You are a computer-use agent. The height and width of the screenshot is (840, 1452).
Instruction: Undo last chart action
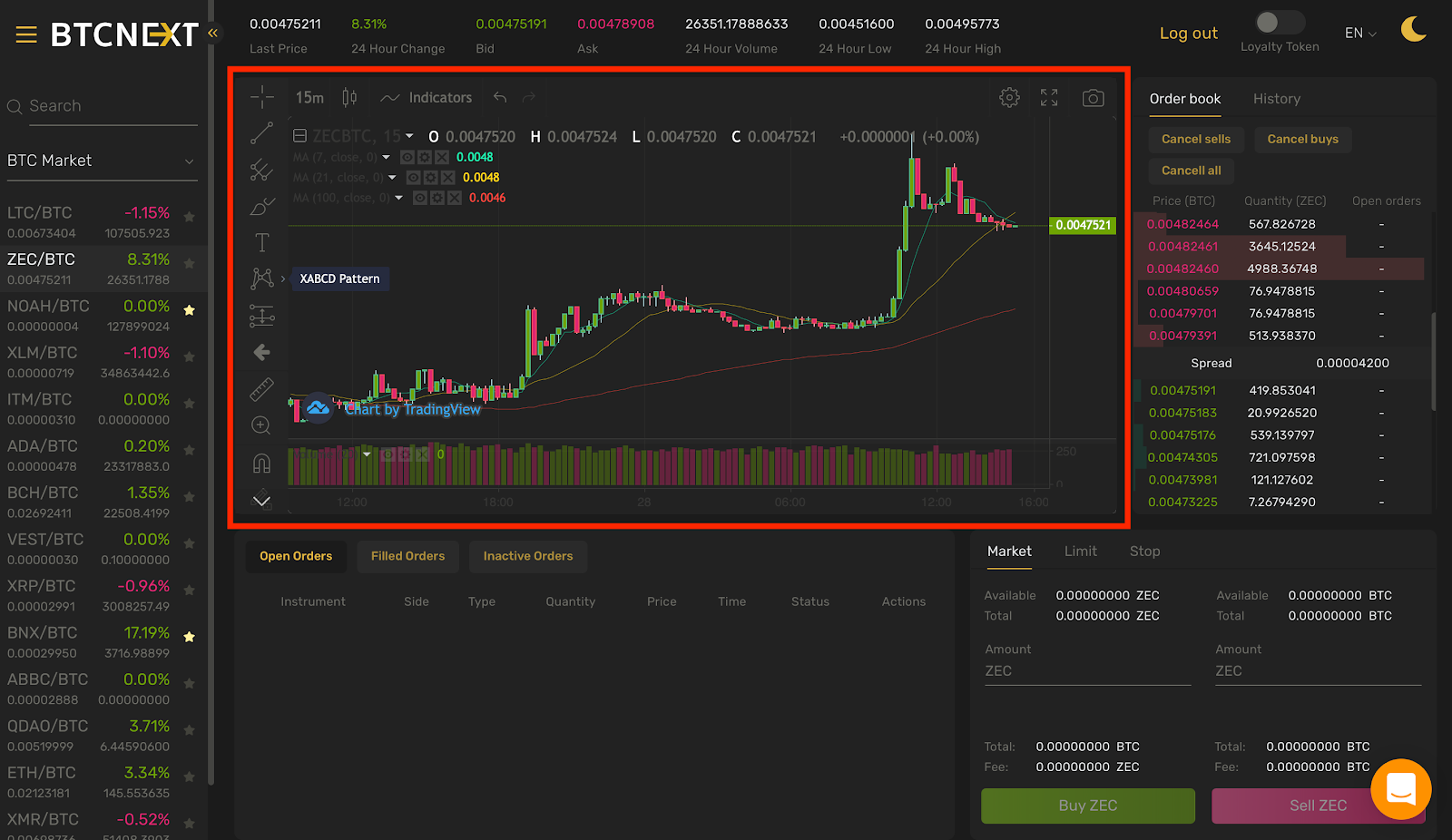[500, 97]
